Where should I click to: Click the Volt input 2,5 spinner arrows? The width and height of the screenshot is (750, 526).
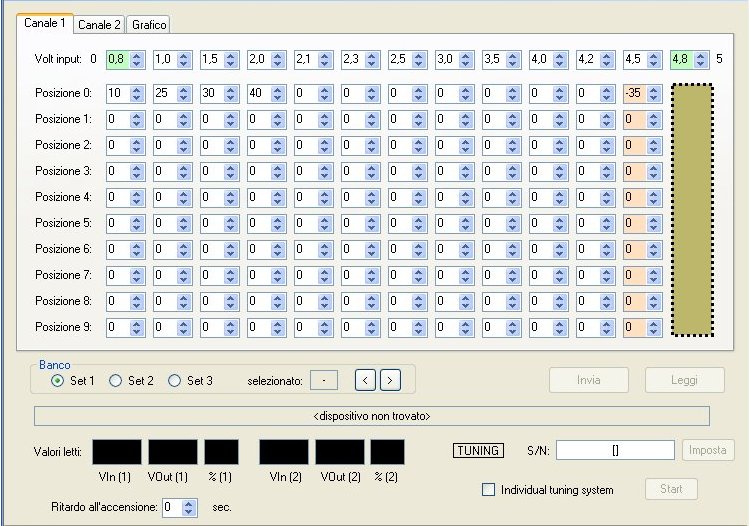coord(419,59)
